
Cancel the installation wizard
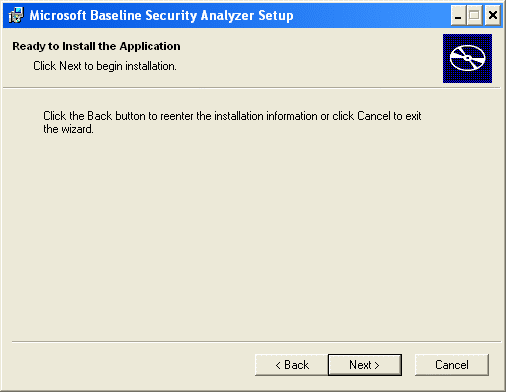click(x=452, y=365)
